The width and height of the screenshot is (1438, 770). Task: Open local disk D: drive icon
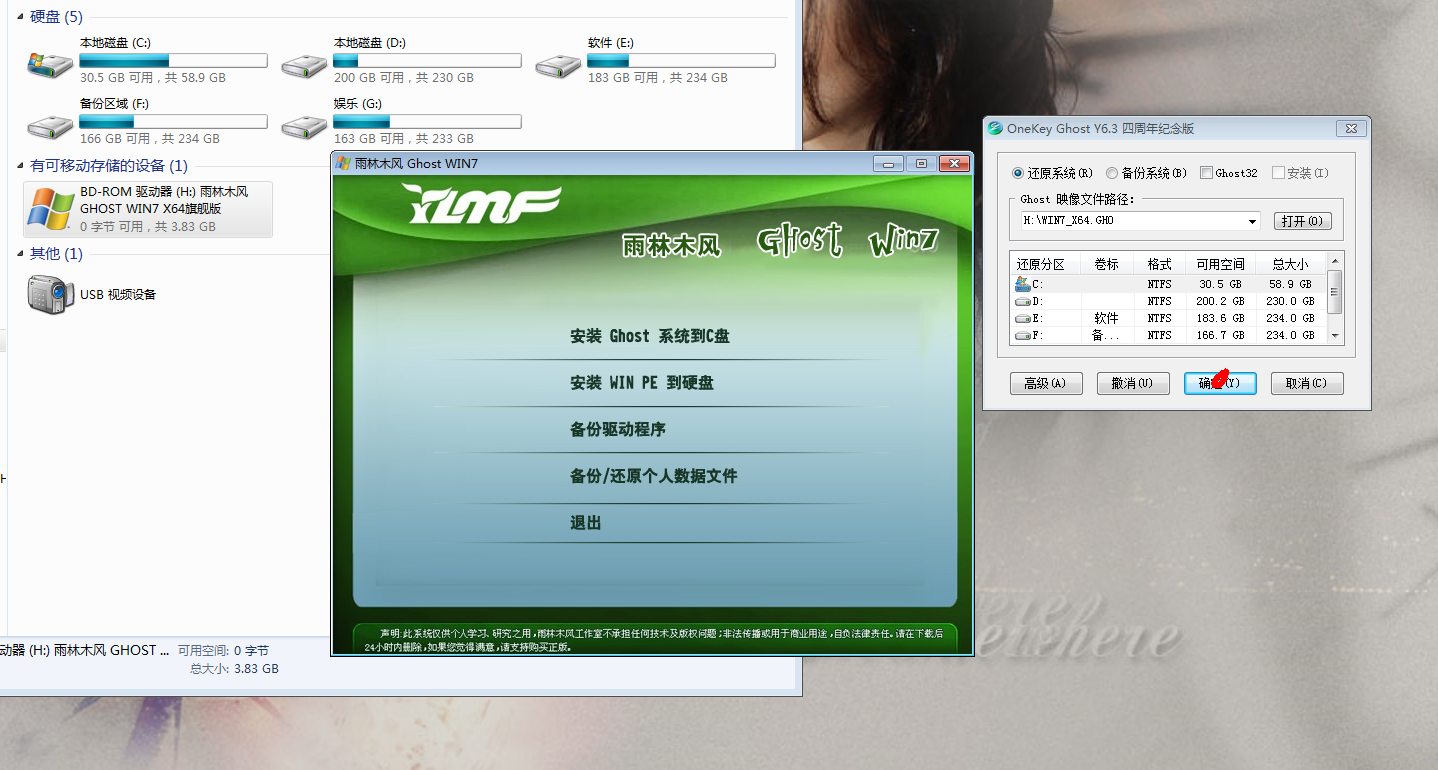(x=304, y=65)
